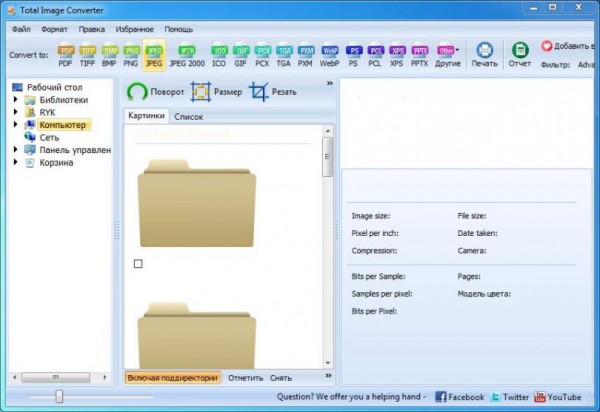Click the Снять button

[281, 378]
